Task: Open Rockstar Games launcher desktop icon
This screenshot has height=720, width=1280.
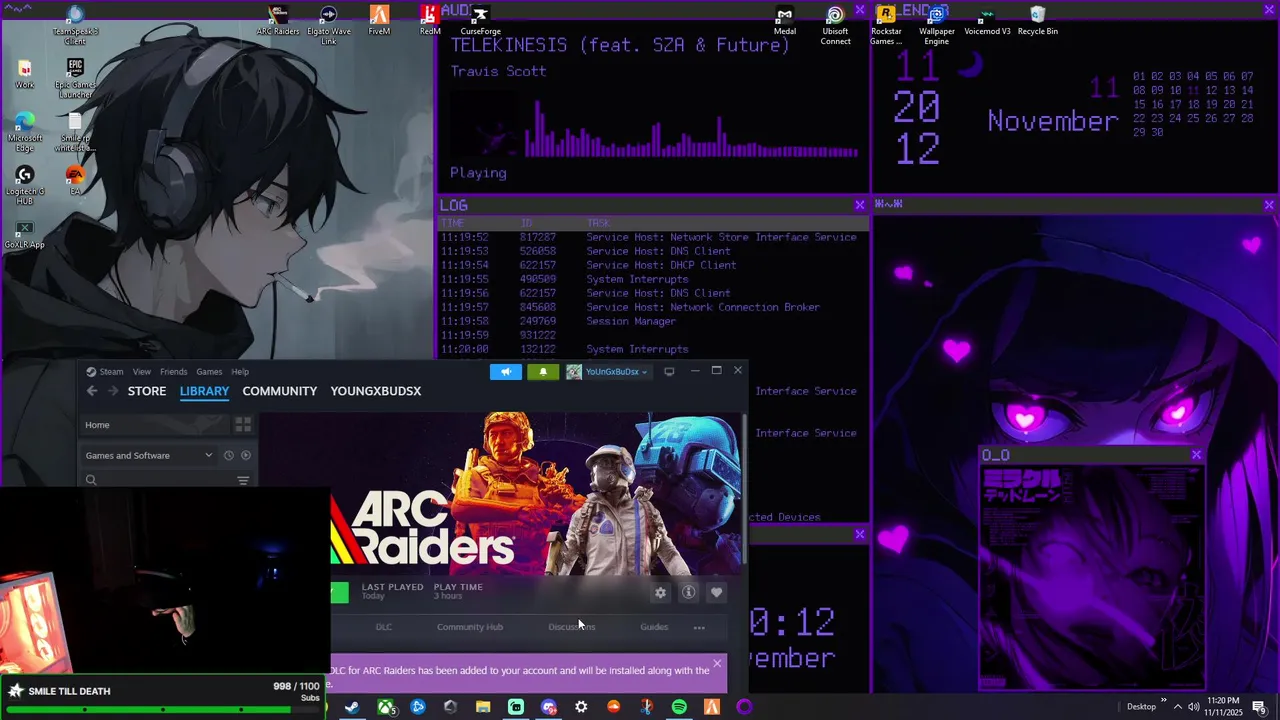Action: 886,24
